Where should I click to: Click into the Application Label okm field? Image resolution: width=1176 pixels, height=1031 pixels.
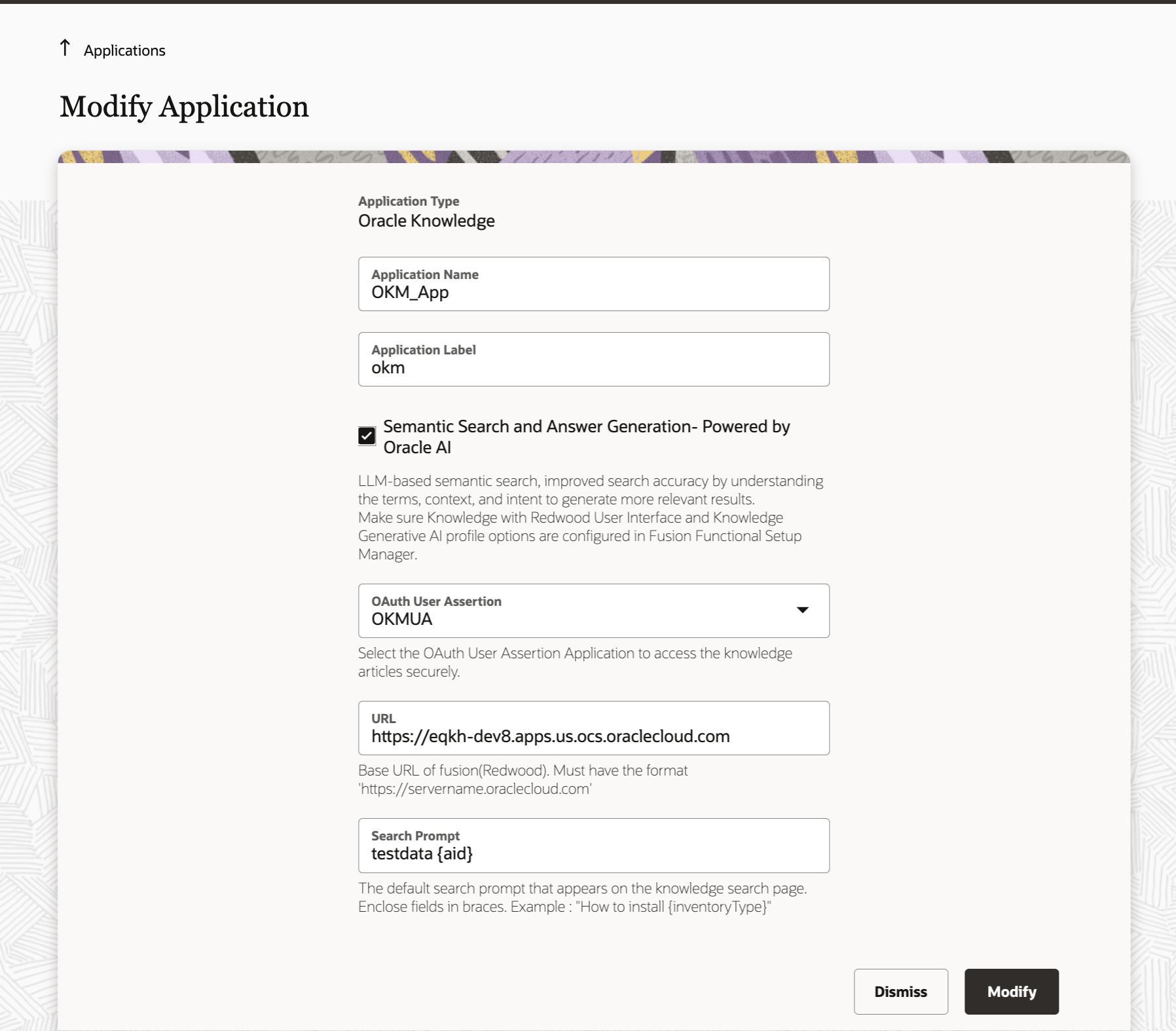coord(594,360)
